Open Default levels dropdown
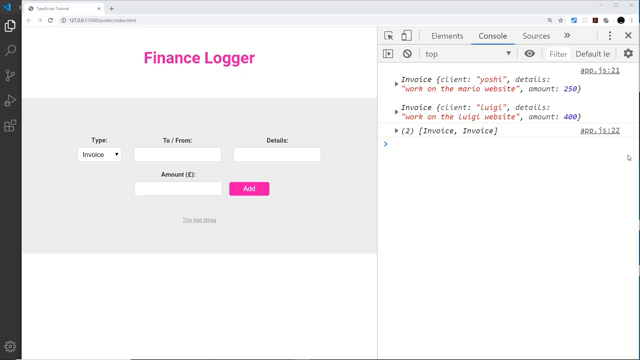Image resolution: width=640 pixels, height=360 pixels. click(x=593, y=54)
